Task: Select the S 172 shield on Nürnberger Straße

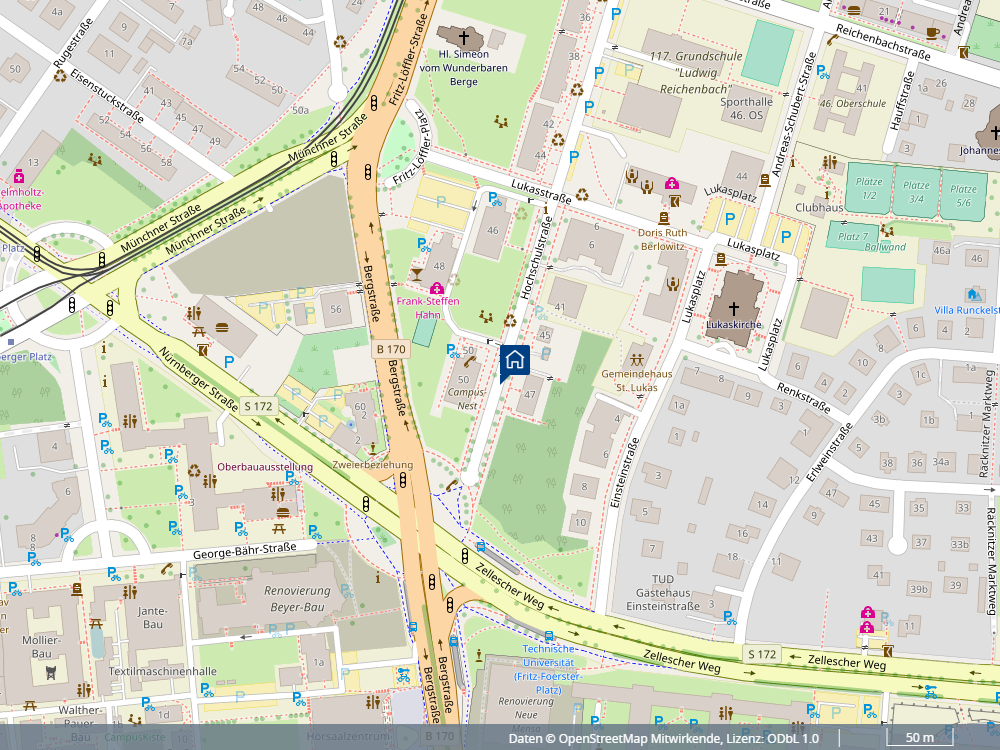Action: (258, 406)
